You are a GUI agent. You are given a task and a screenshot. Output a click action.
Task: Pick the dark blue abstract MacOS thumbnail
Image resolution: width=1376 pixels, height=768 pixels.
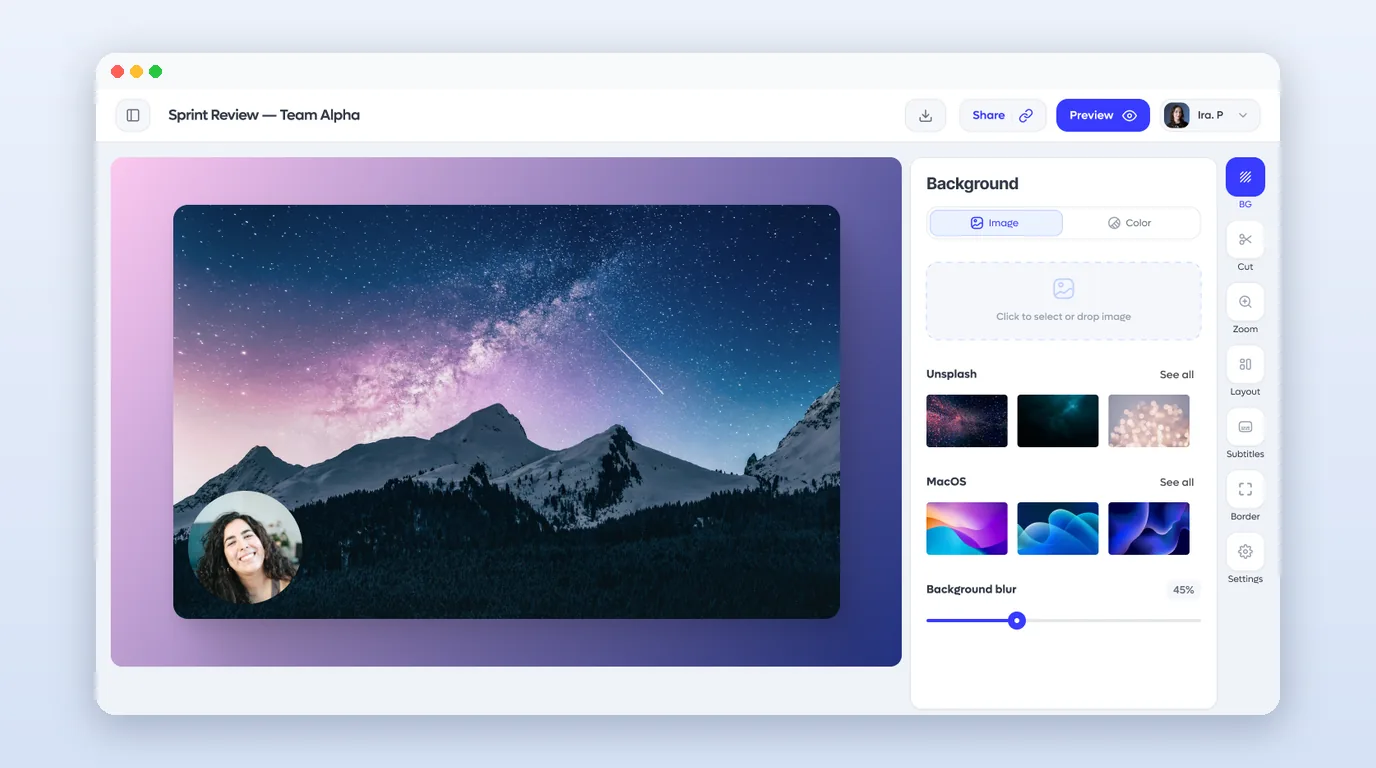coord(1149,529)
